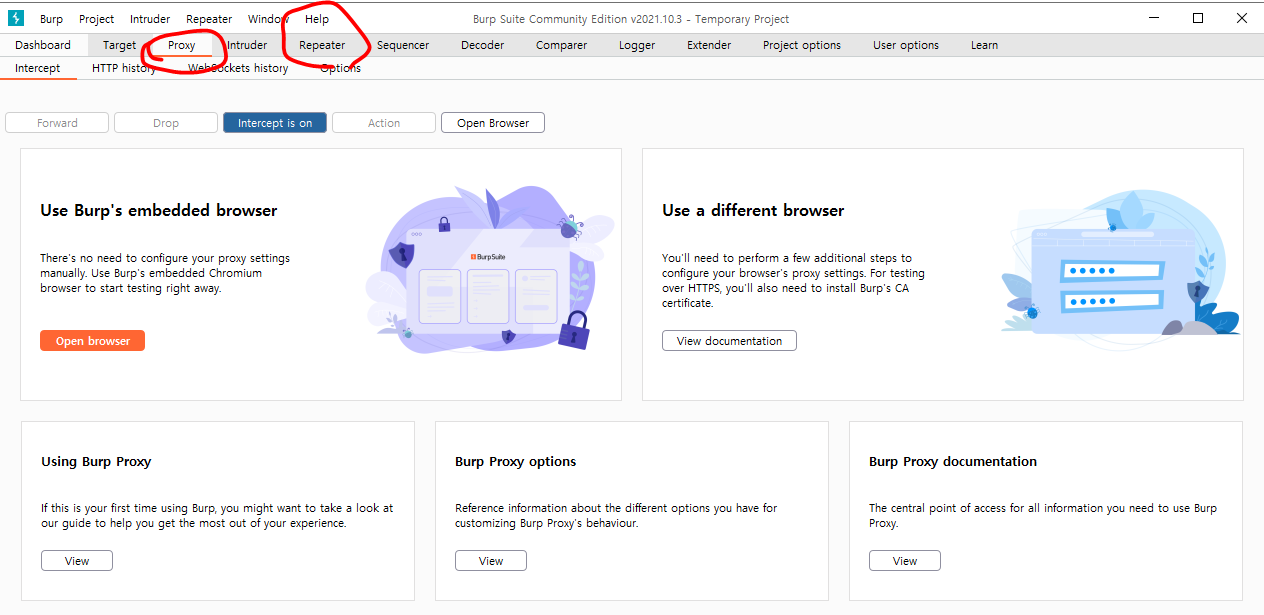The height and width of the screenshot is (615, 1264).
Task: Open the Burp menu
Action: [x=51, y=19]
